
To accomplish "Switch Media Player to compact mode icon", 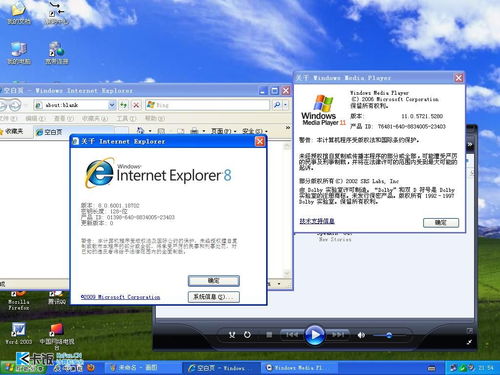I will [x=469, y=342].
